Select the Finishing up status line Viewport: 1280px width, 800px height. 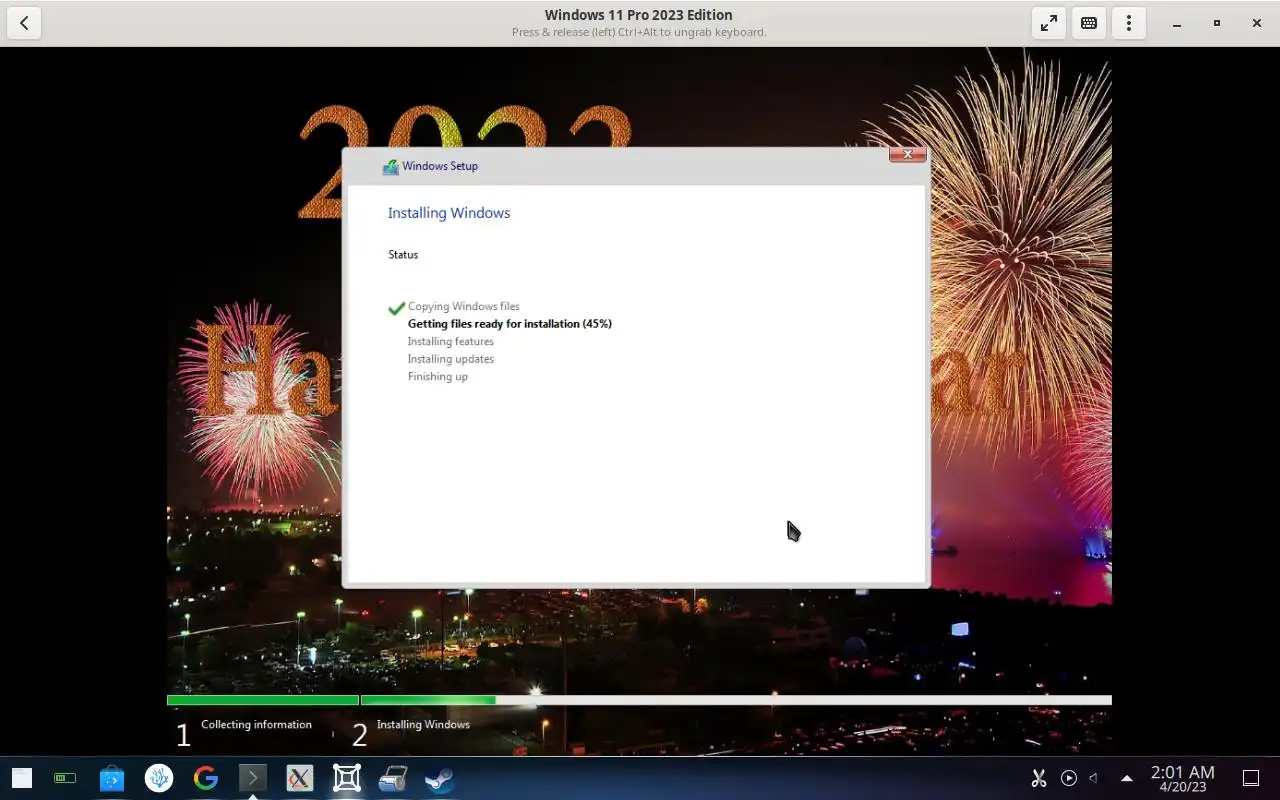pyautogui.click(x=438, y=376)
